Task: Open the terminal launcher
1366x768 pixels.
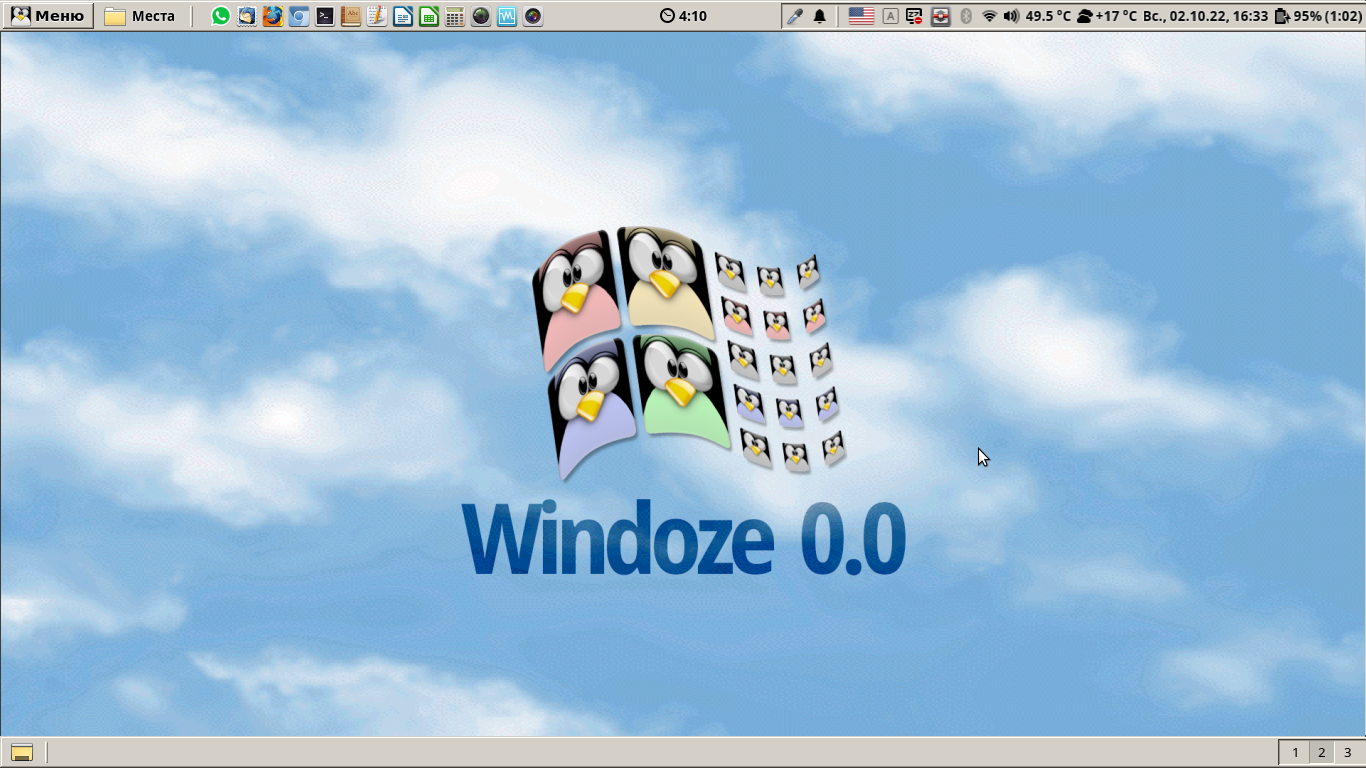Action: click(325, 16)
